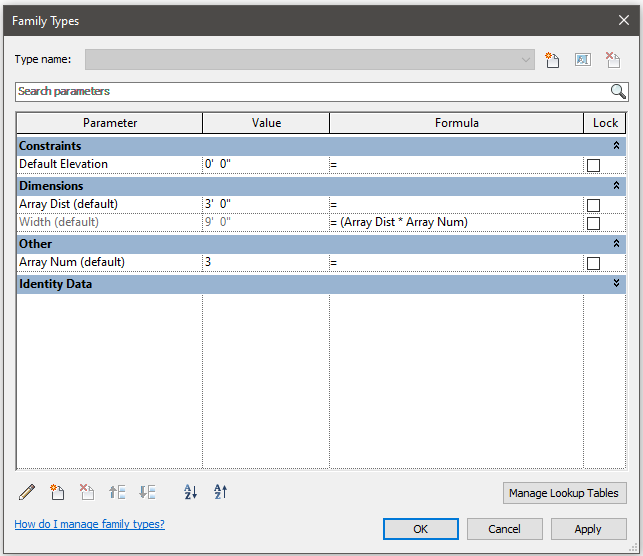Sort parameters in descending order Z-A
The width and height of the screenshot is (643, 556).
221,492
